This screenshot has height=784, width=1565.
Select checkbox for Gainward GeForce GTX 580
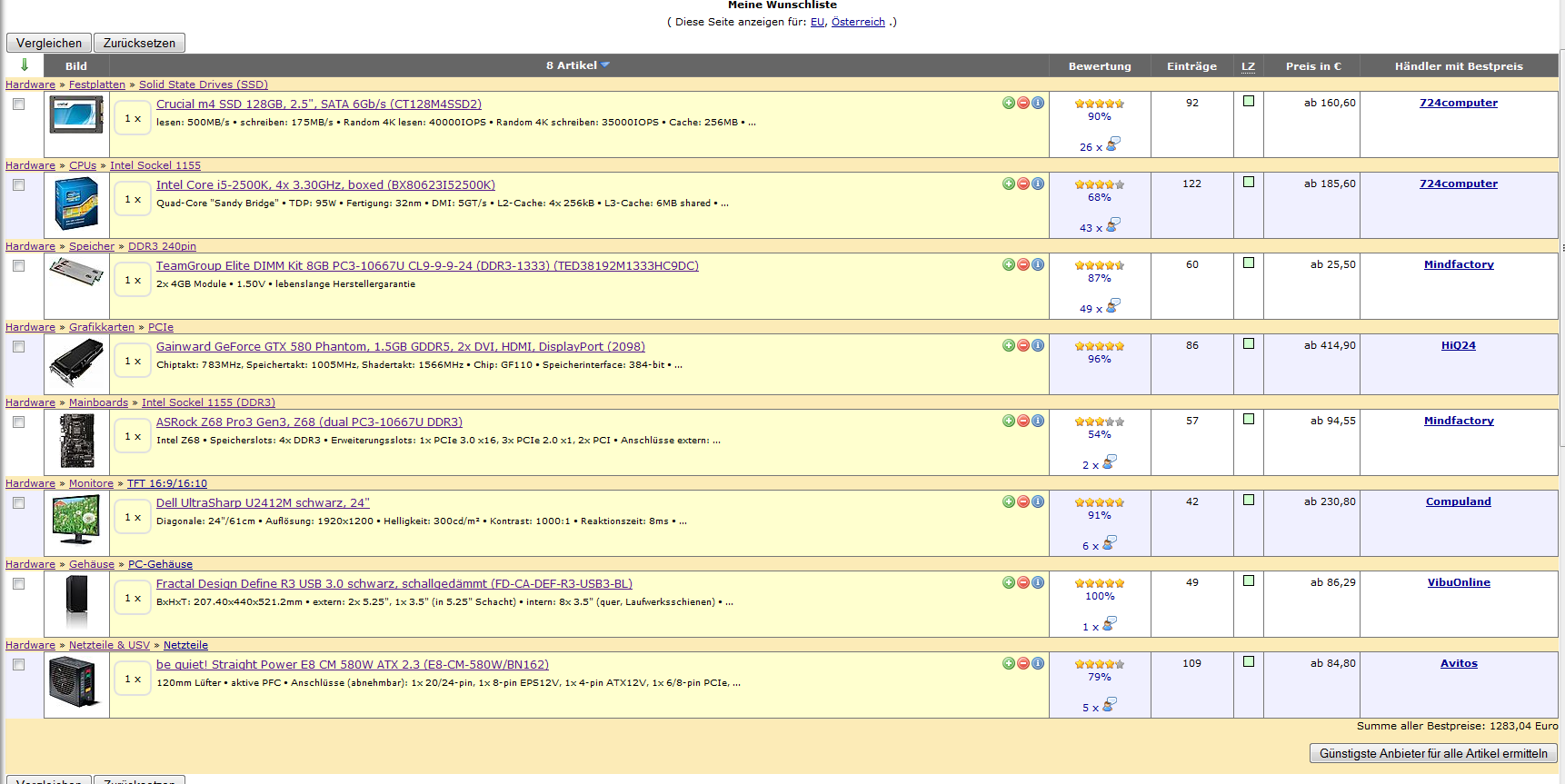click(x=18, y=346)
